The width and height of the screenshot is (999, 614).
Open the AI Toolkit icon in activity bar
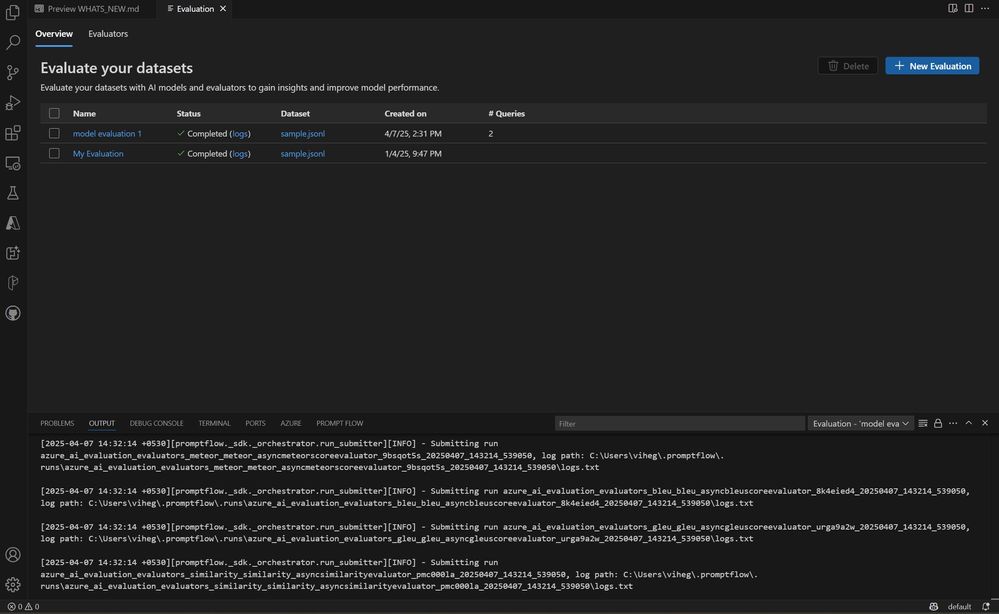[13, 253]
